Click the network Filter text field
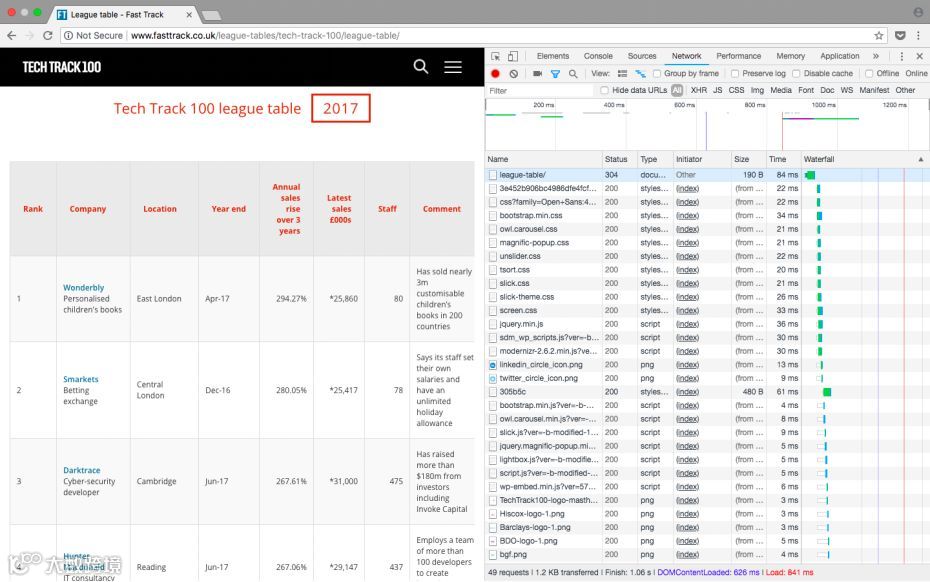Viewport: 930px width, 582px height. click(540, 91)
